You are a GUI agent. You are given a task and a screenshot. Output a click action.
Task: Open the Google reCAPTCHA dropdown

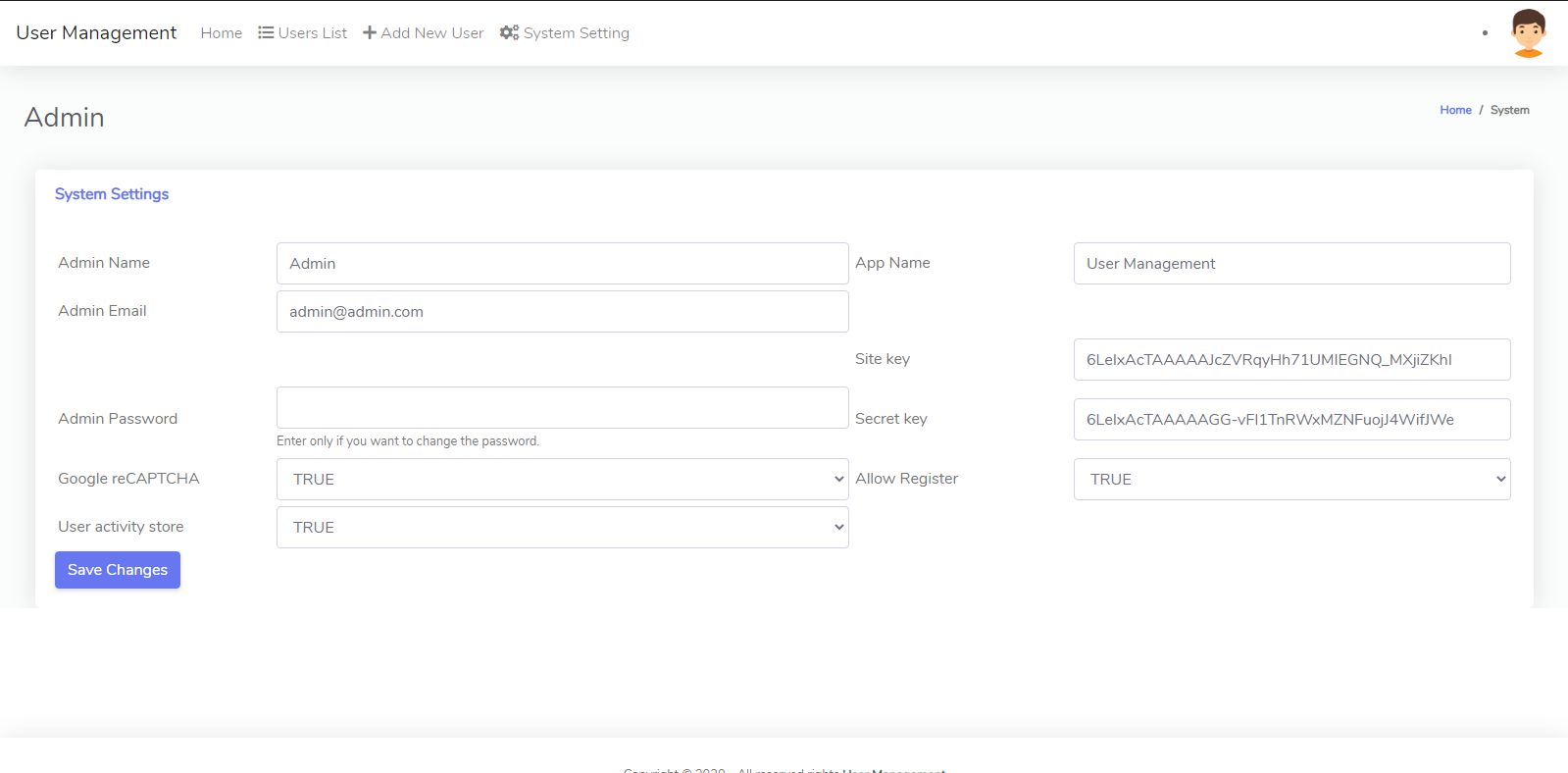(562, 479)
